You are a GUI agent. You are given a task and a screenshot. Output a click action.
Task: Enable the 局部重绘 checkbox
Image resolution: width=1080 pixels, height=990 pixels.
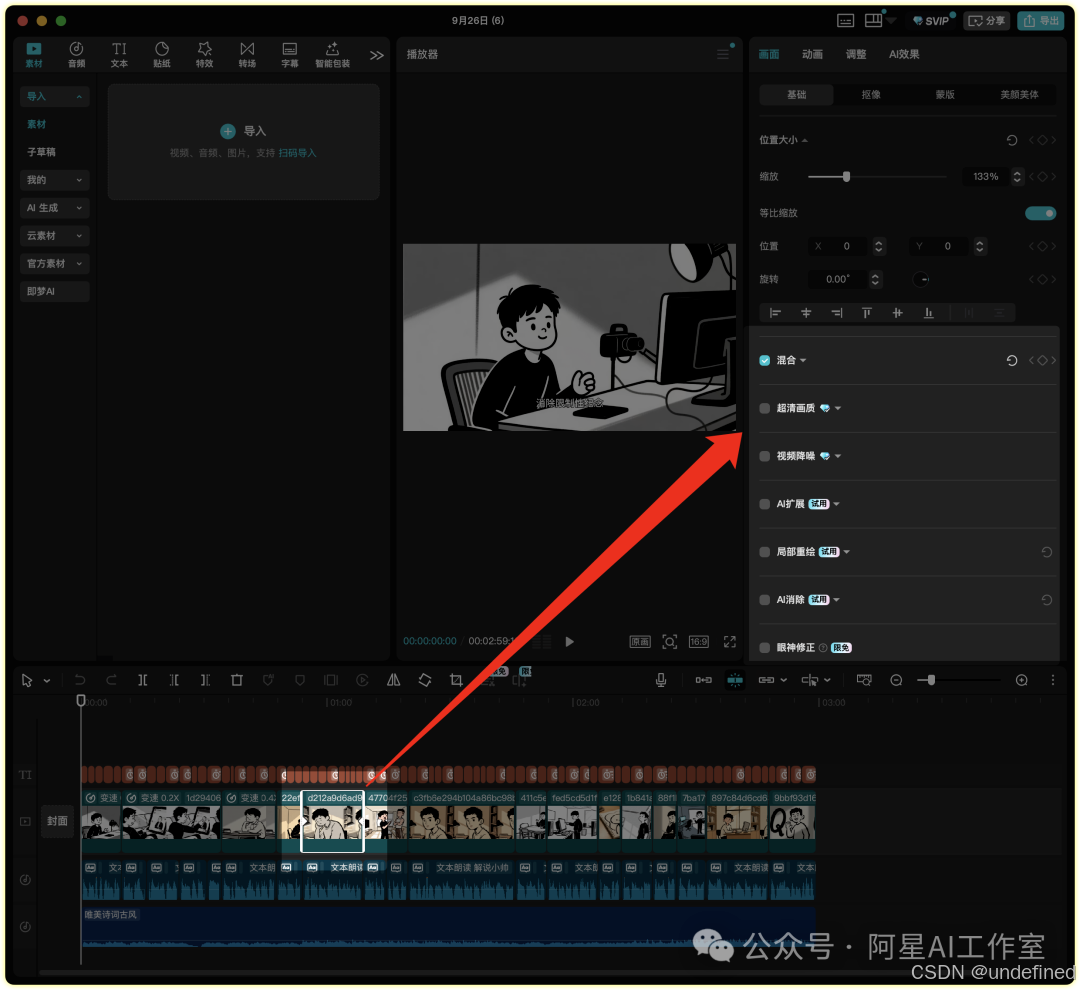765,552
